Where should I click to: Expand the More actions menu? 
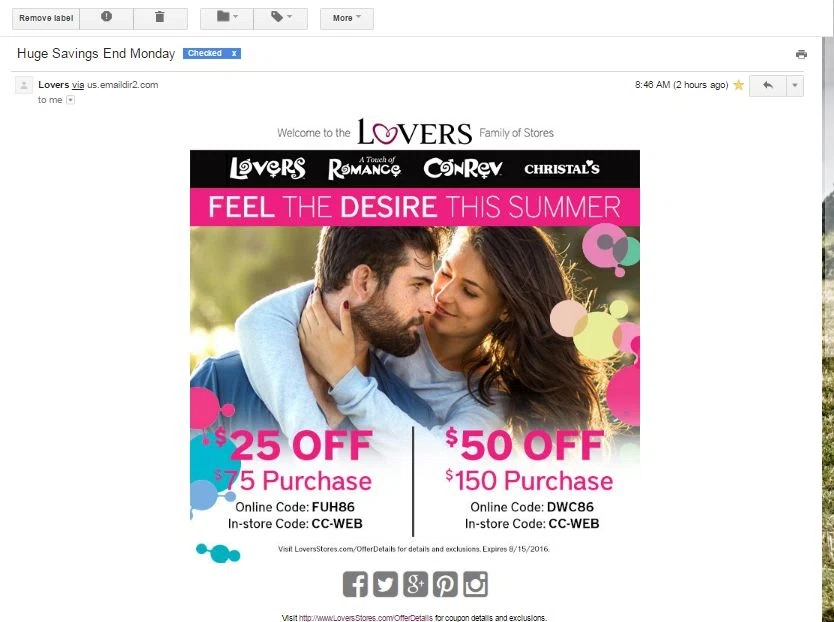(x=347, y=18)
